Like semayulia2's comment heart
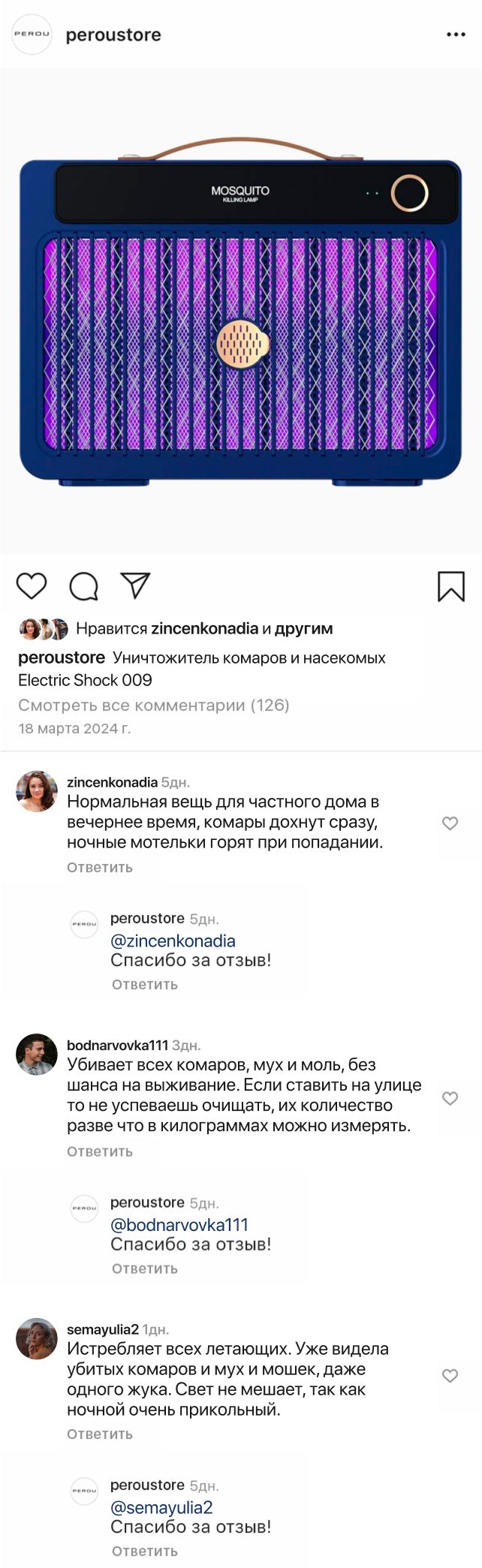This screenshot has height=1568, width=482. tap(450, 1375)
